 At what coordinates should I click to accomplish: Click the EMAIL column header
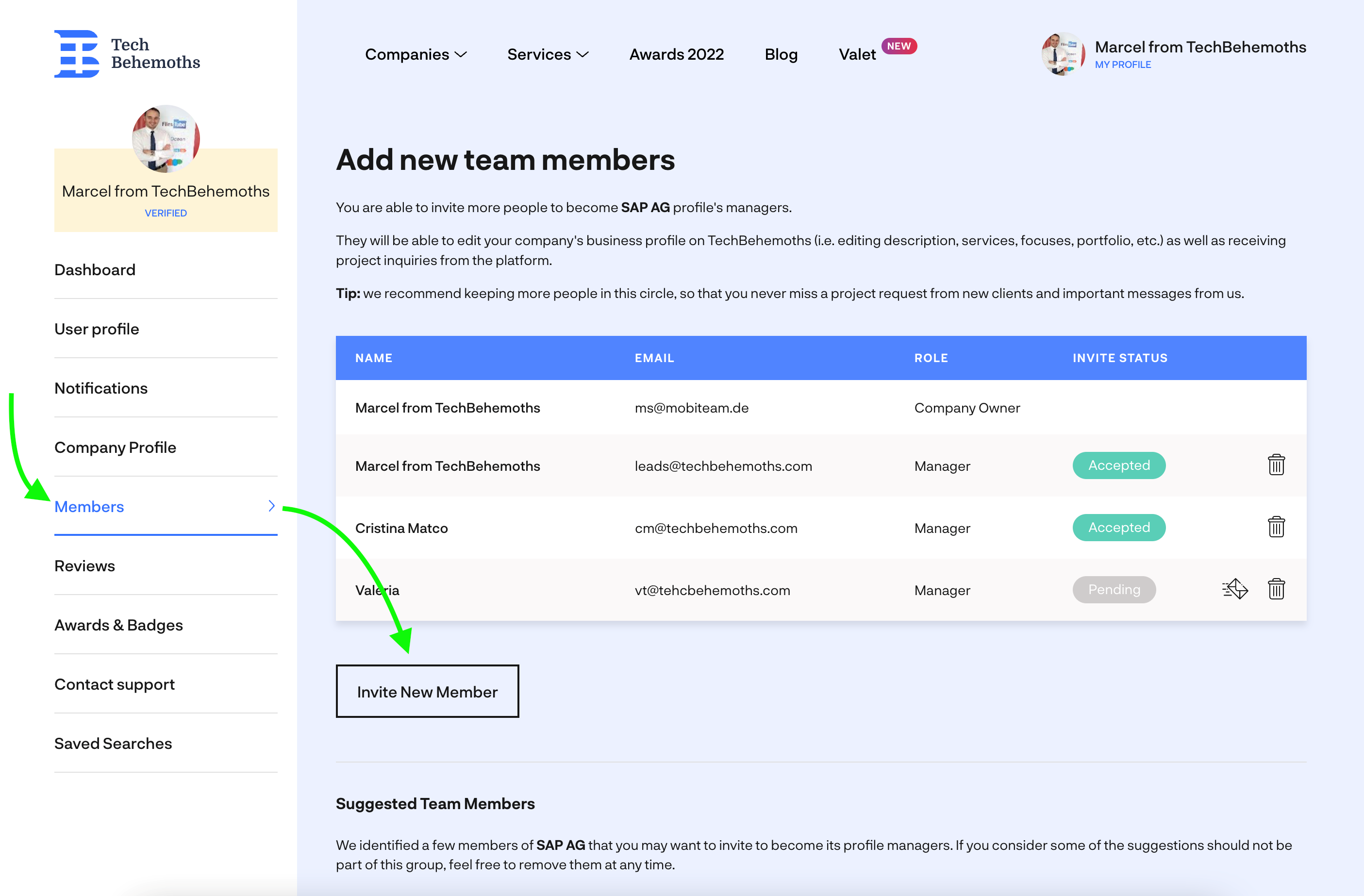coord(654,358)
